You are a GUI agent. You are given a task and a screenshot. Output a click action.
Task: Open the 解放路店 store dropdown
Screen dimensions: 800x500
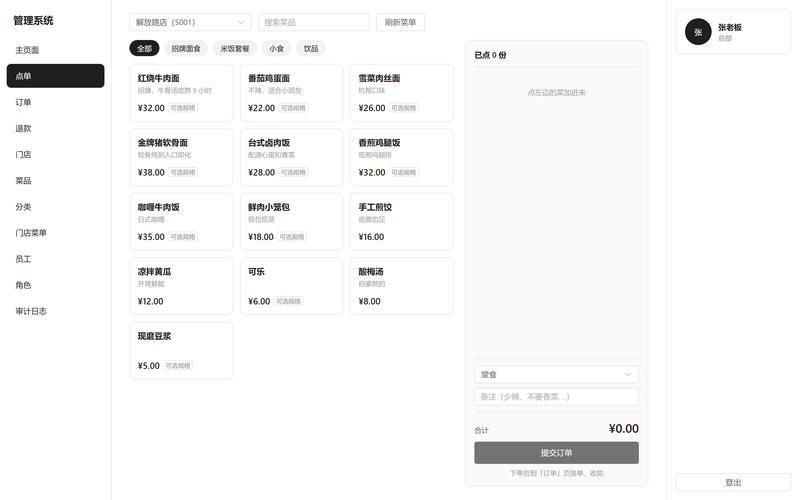click(190, 22)
